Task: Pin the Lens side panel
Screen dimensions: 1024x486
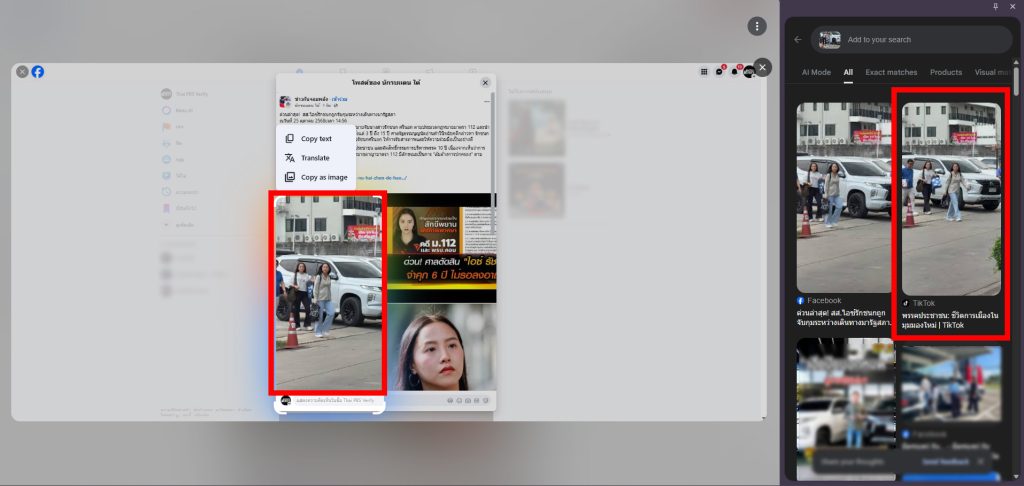Action: 995,7
